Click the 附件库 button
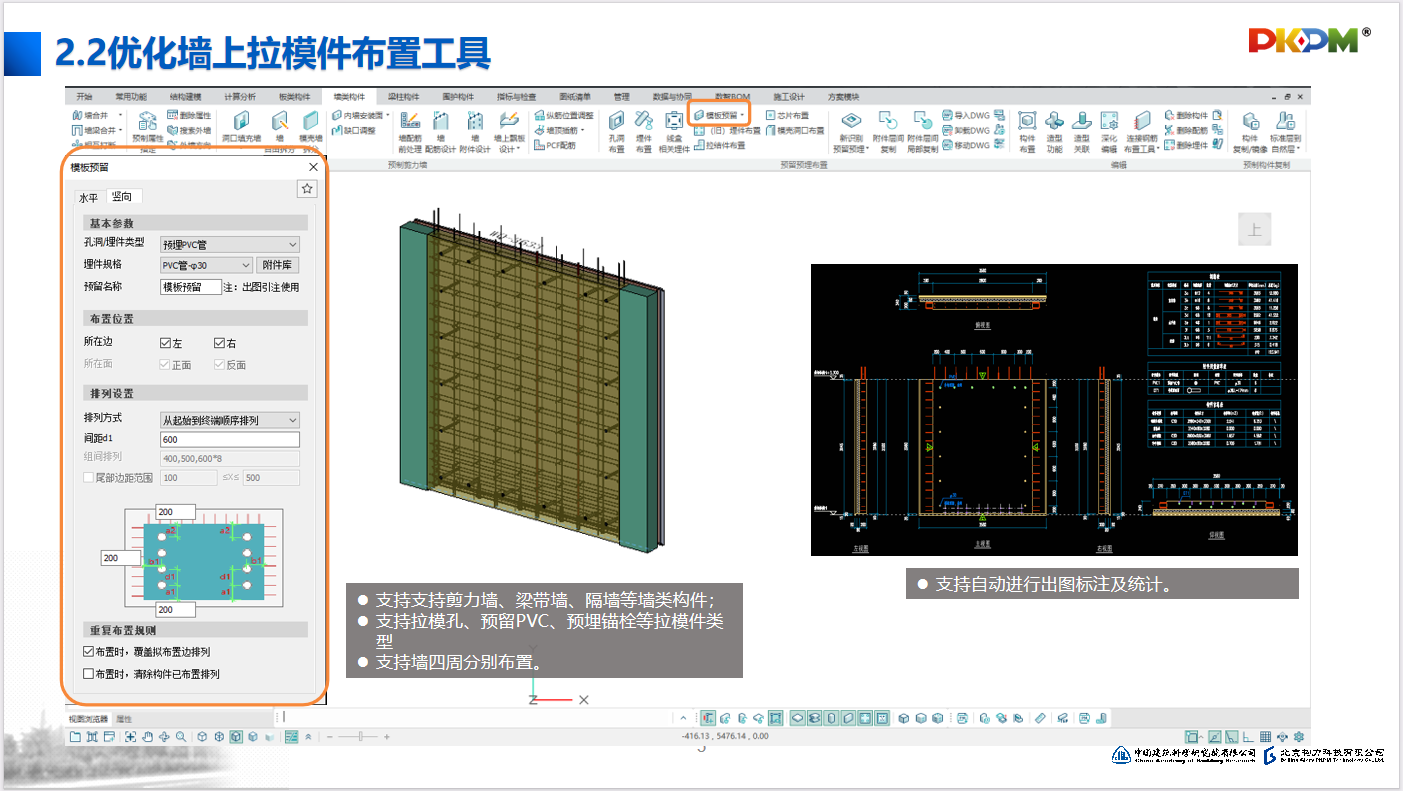Image resolution: width=1403 pixels, height=791 pixels. tap(279, 265)
